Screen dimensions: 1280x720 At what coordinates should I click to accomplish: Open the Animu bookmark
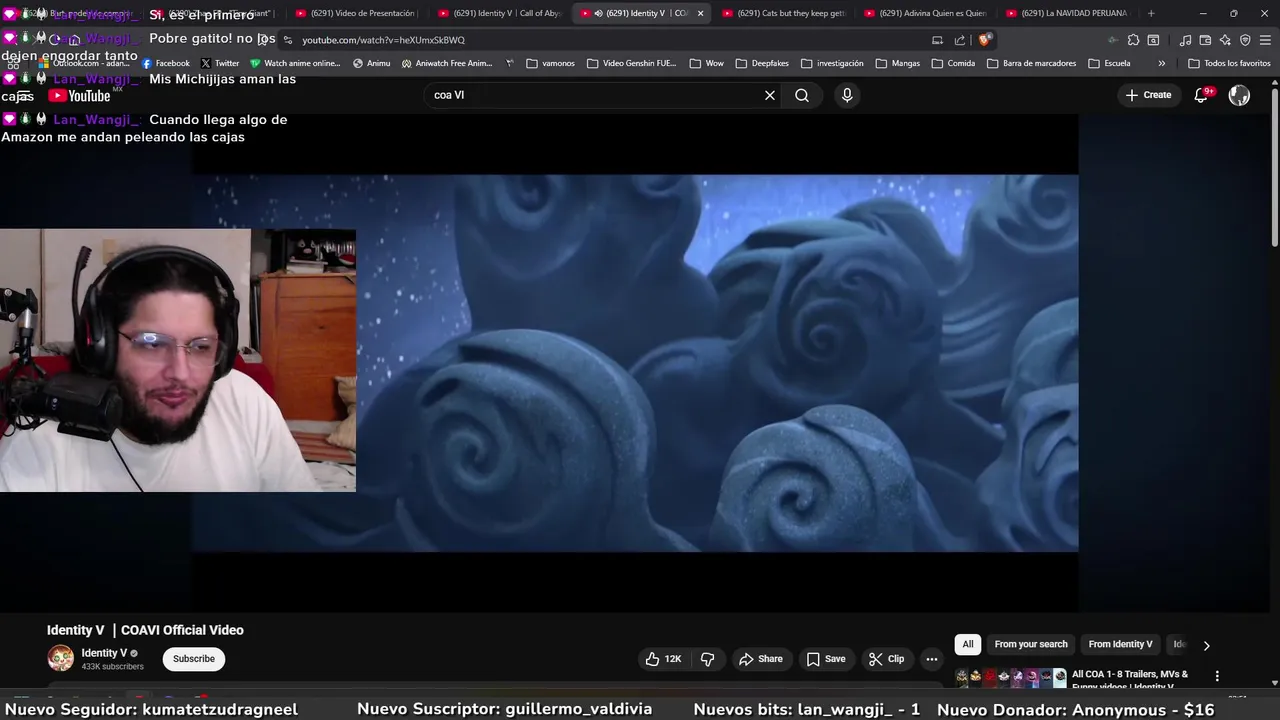[372, 63]
